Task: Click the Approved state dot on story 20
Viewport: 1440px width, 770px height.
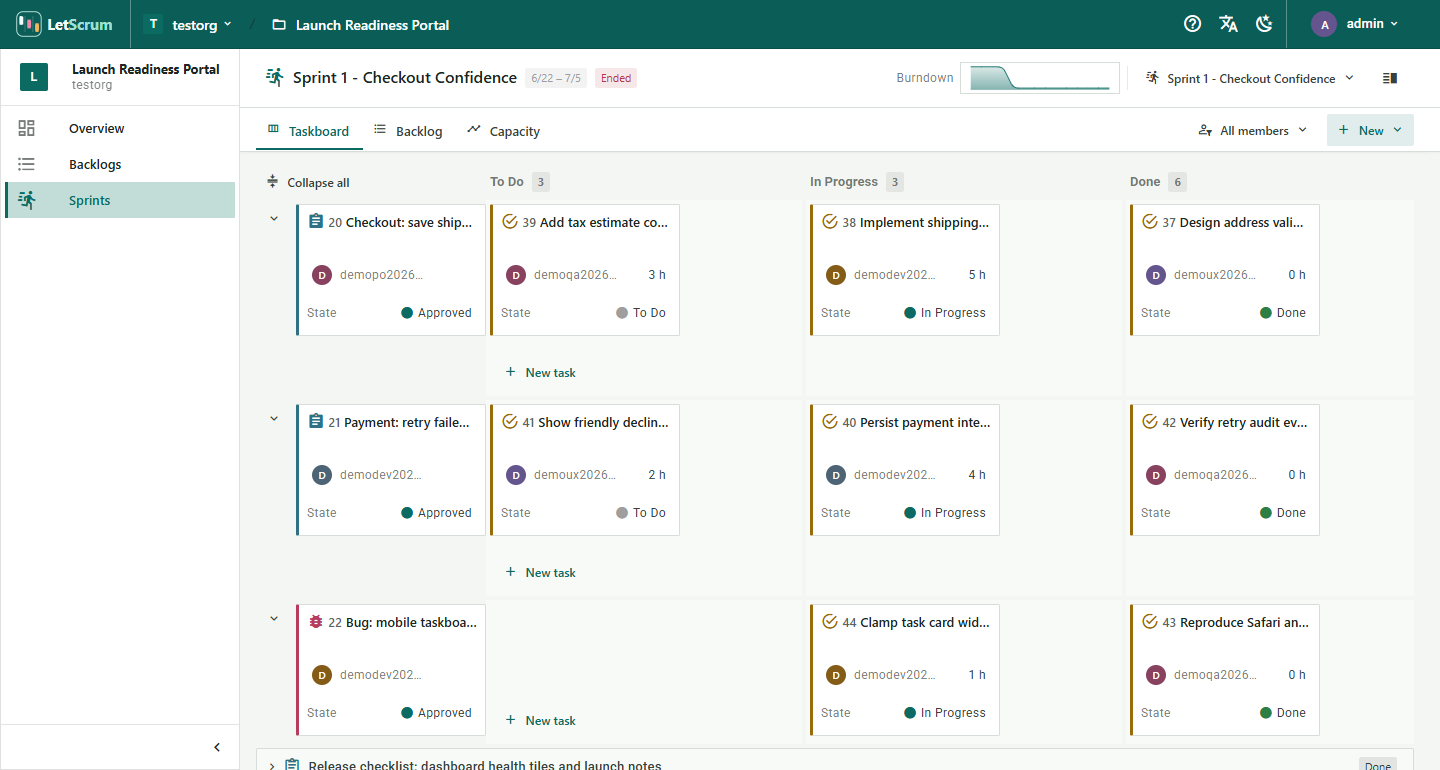Action: point(407,313)
